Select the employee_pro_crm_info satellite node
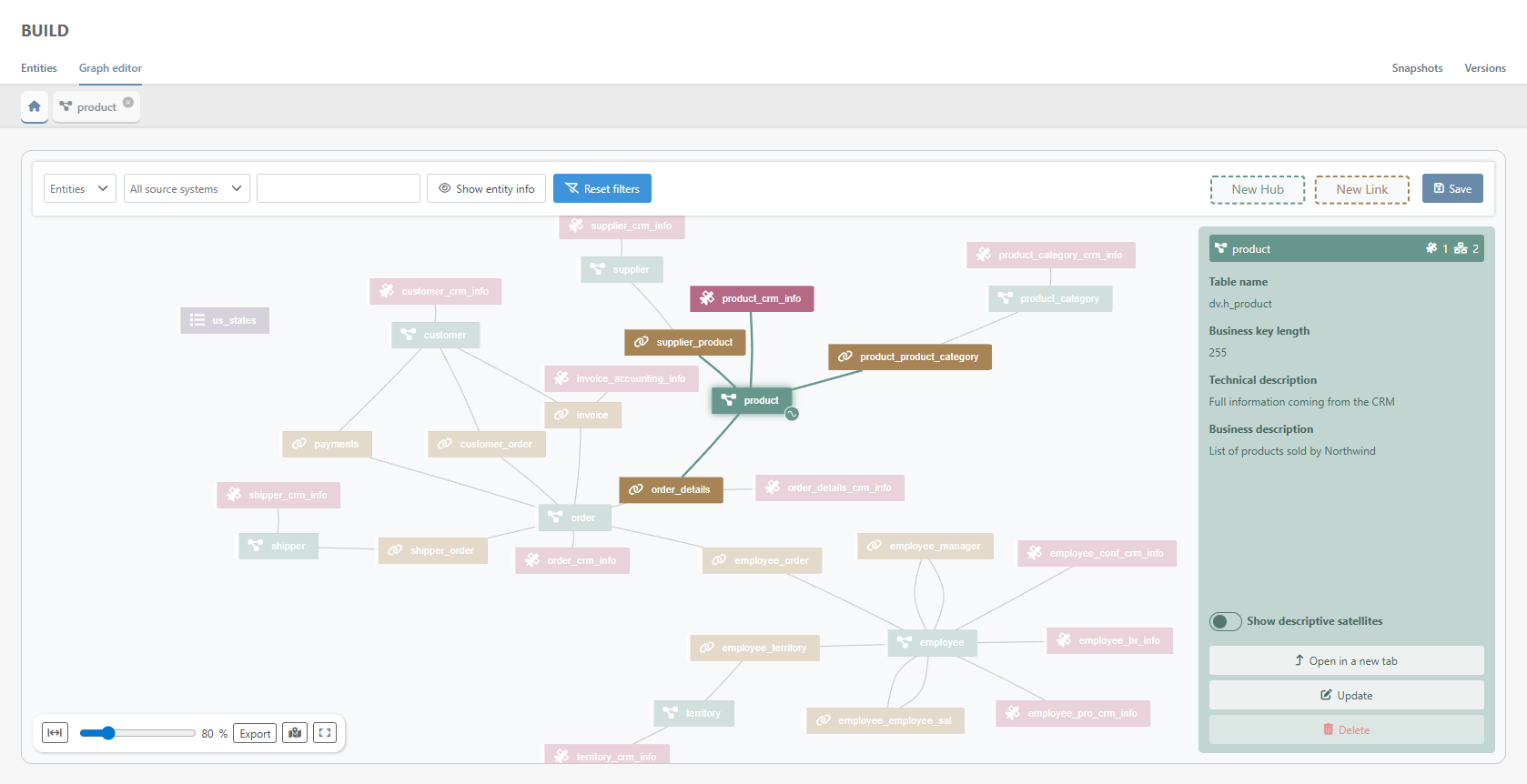The image size is (1527, 784). click(x=1073, y=713)
